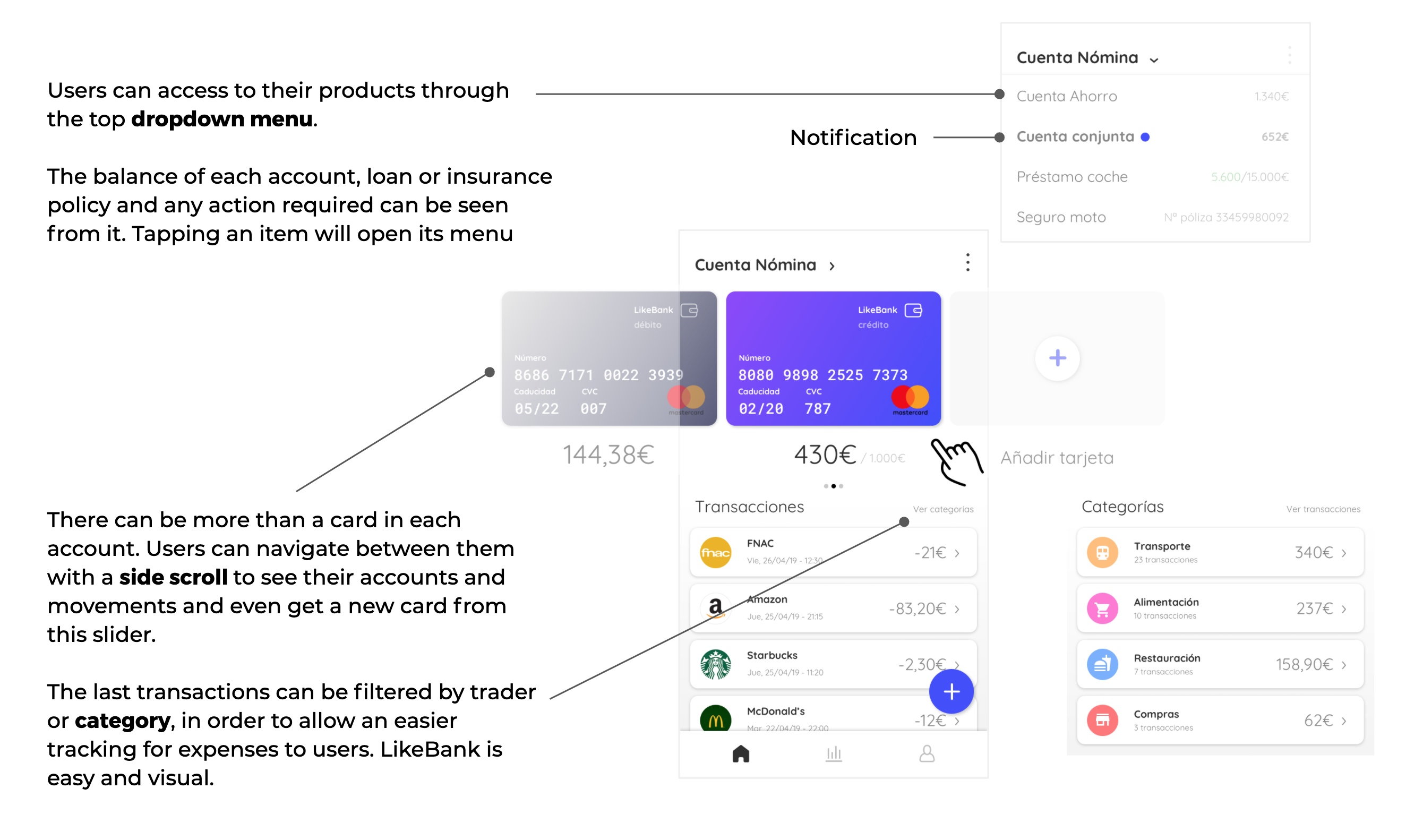
Task: Tap the blue floating plus button
Action: pos(951,691)
